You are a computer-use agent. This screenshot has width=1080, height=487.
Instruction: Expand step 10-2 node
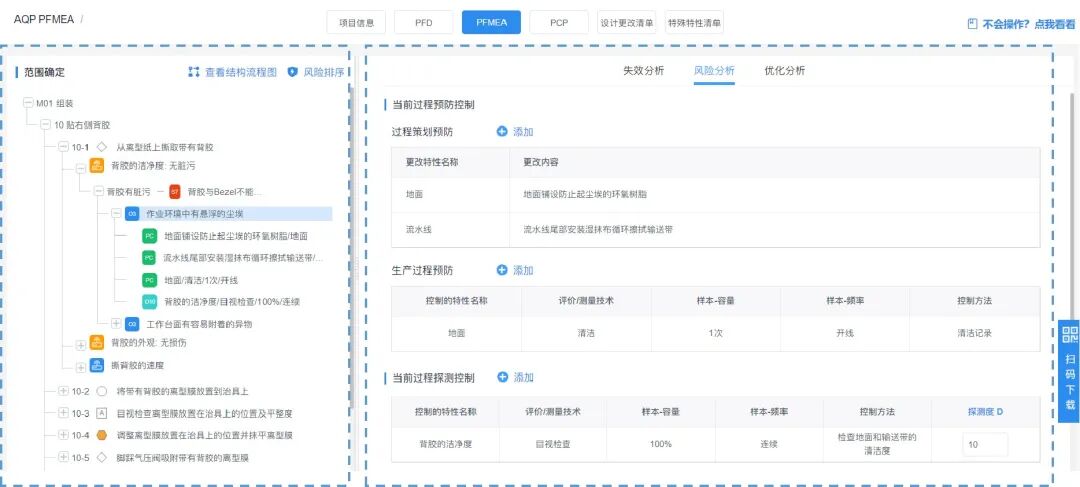pos(63,391)
